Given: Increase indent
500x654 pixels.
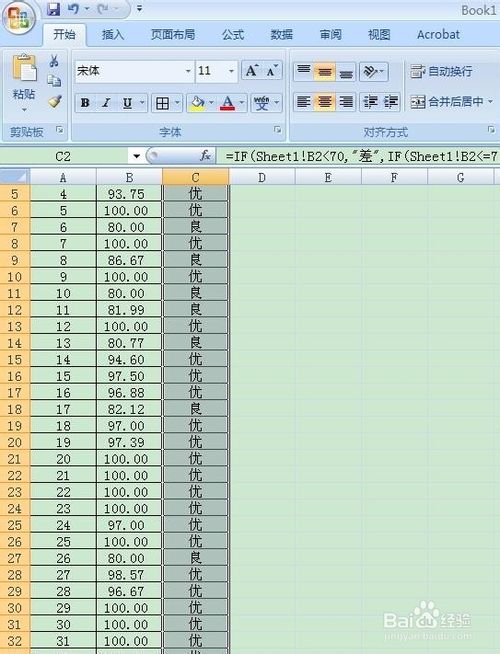Looking at the screenshot, I should click(390, 102).
